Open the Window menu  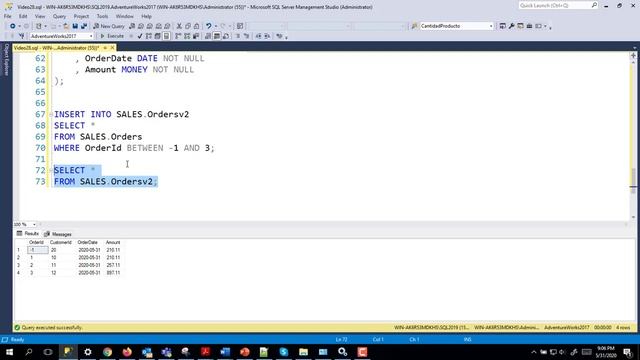coord(124,16)
